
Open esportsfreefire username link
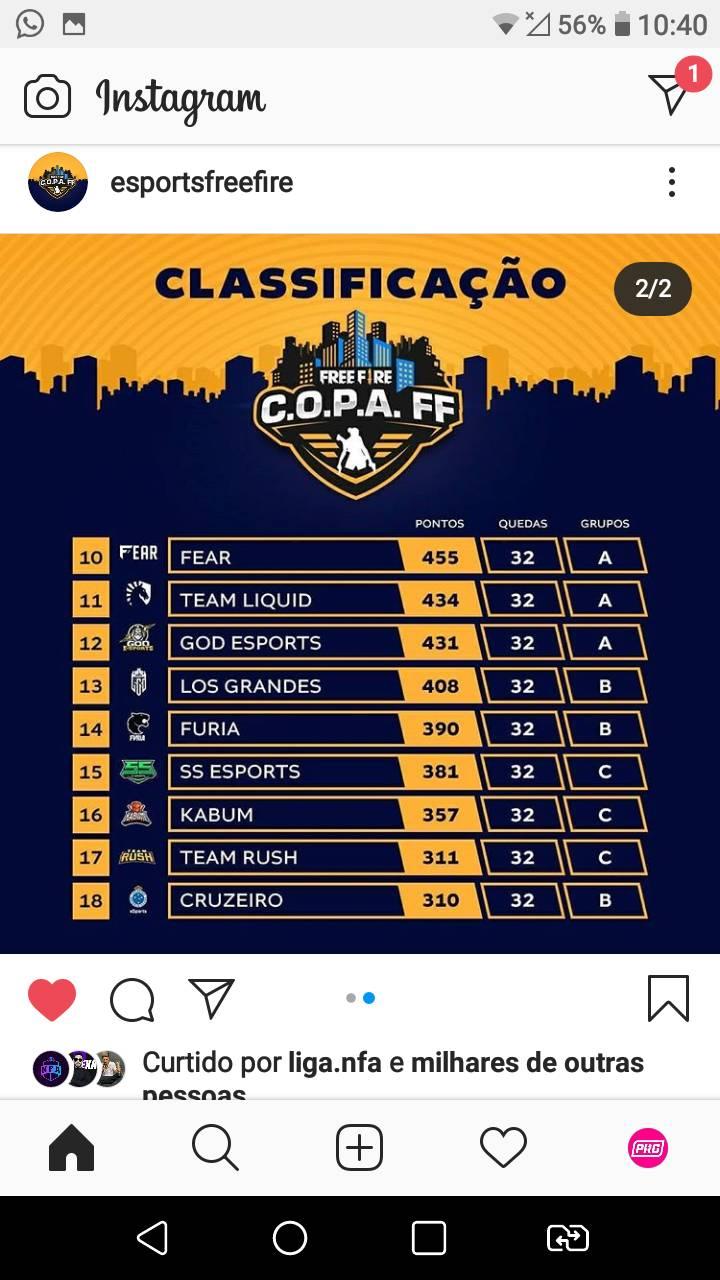(202, 182)
